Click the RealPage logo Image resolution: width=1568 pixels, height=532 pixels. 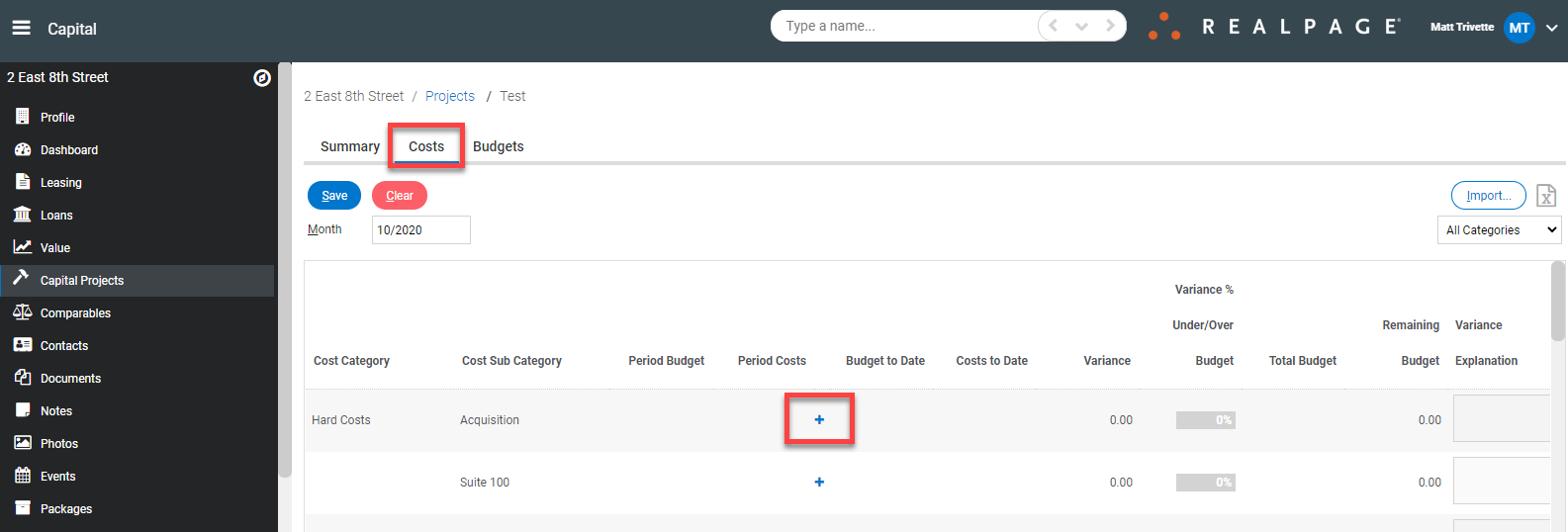click(x=1274, y=27)
